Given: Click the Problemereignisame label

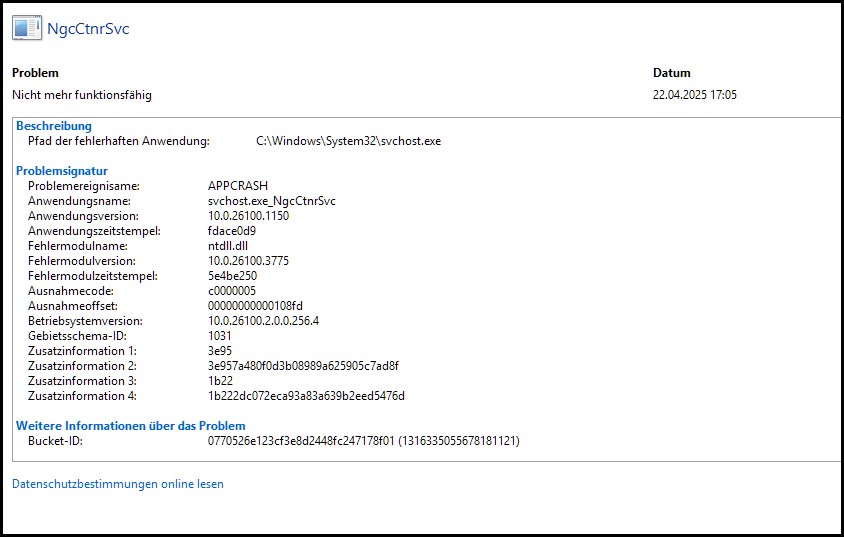Looking at the screenshot, I should [x=84, y=186].
